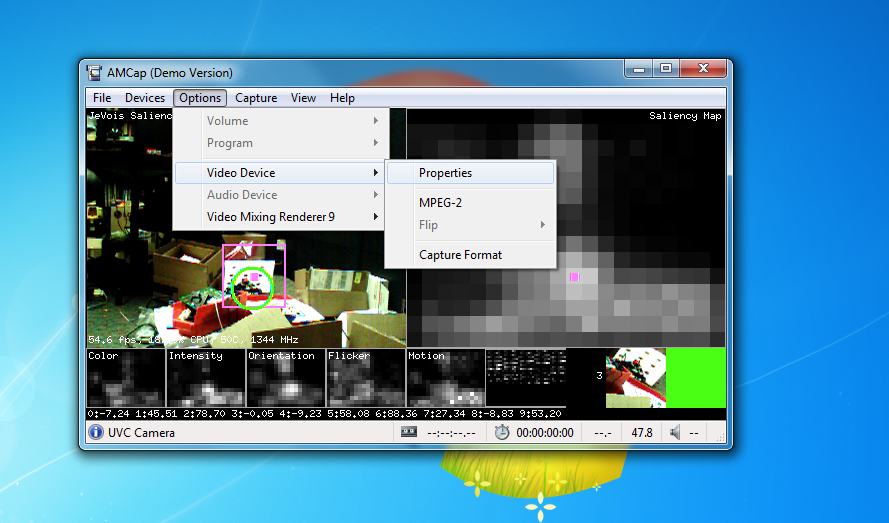Maximize the AMCap window
889x523 pixels.
[x=666, y=69]
